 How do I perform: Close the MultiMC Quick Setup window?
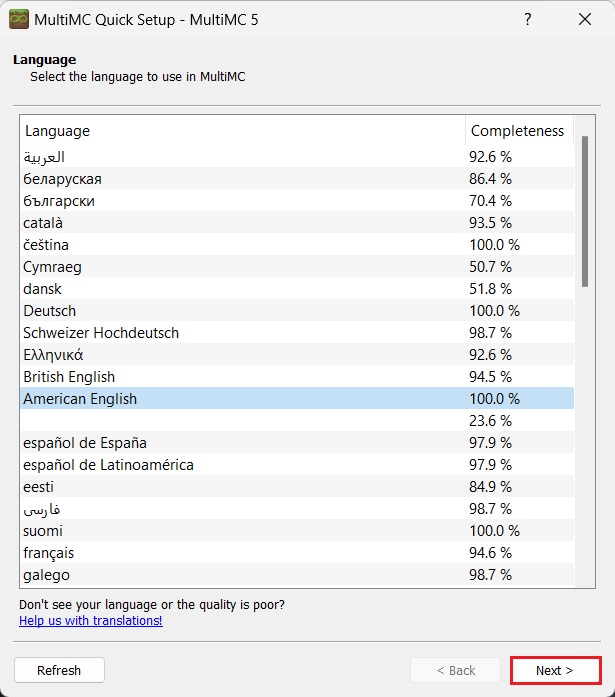[x=585, y=19]
